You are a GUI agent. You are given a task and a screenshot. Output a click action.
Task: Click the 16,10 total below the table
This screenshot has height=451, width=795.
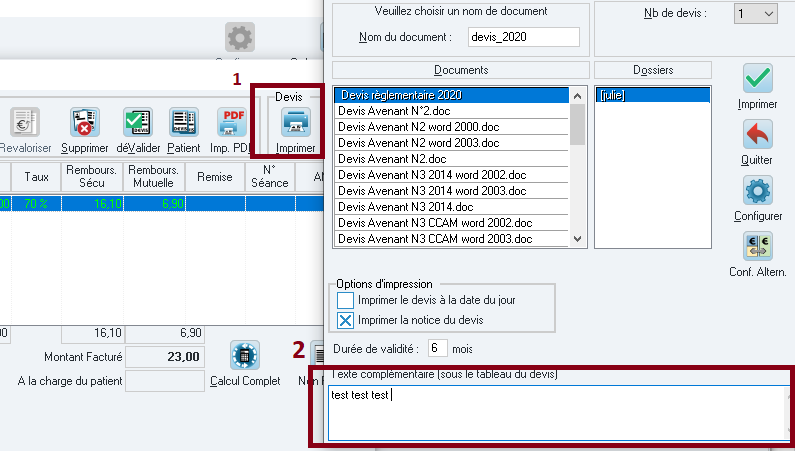point(92,333)
